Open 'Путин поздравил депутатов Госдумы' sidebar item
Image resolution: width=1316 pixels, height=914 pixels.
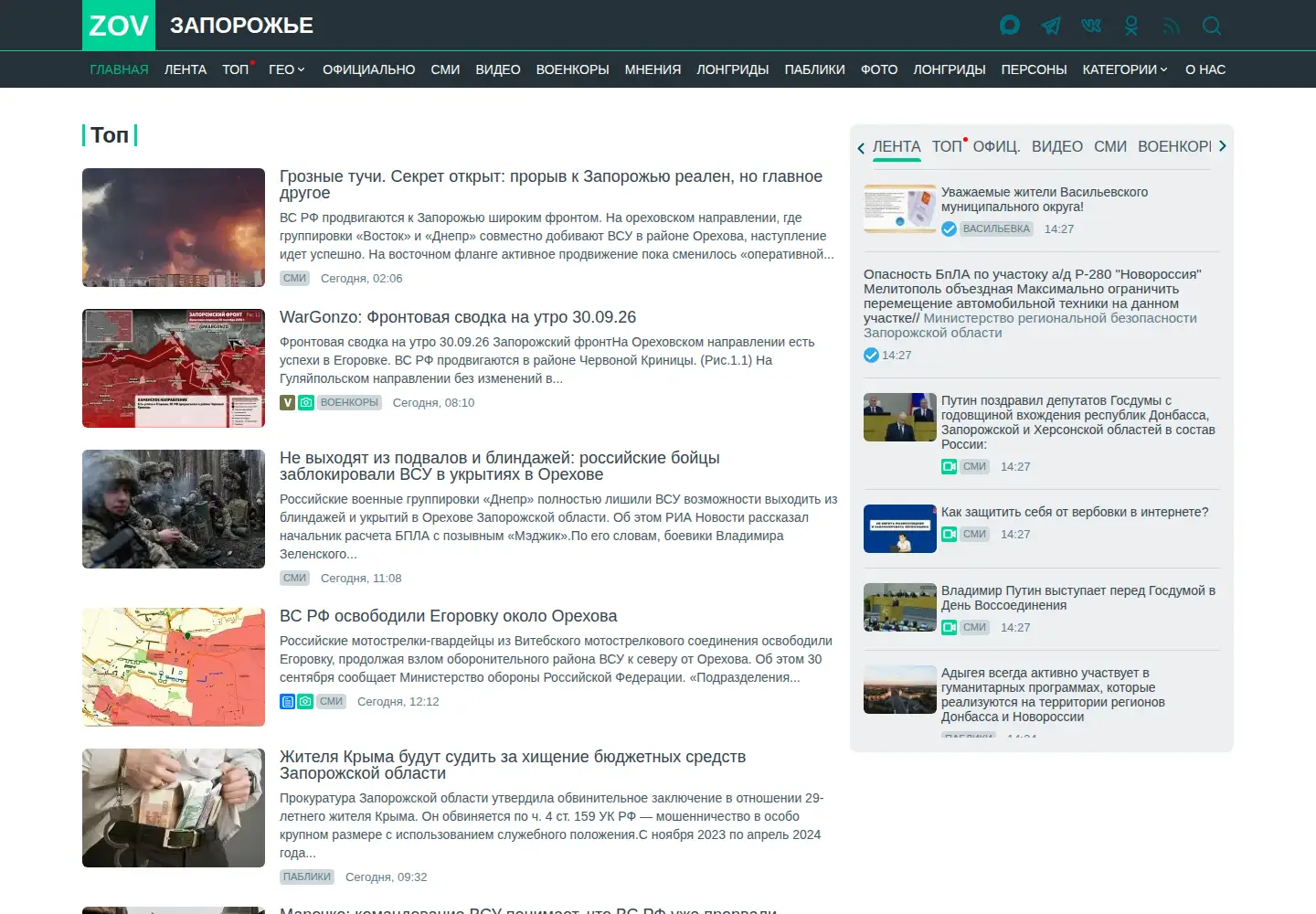coord(1078,422)
